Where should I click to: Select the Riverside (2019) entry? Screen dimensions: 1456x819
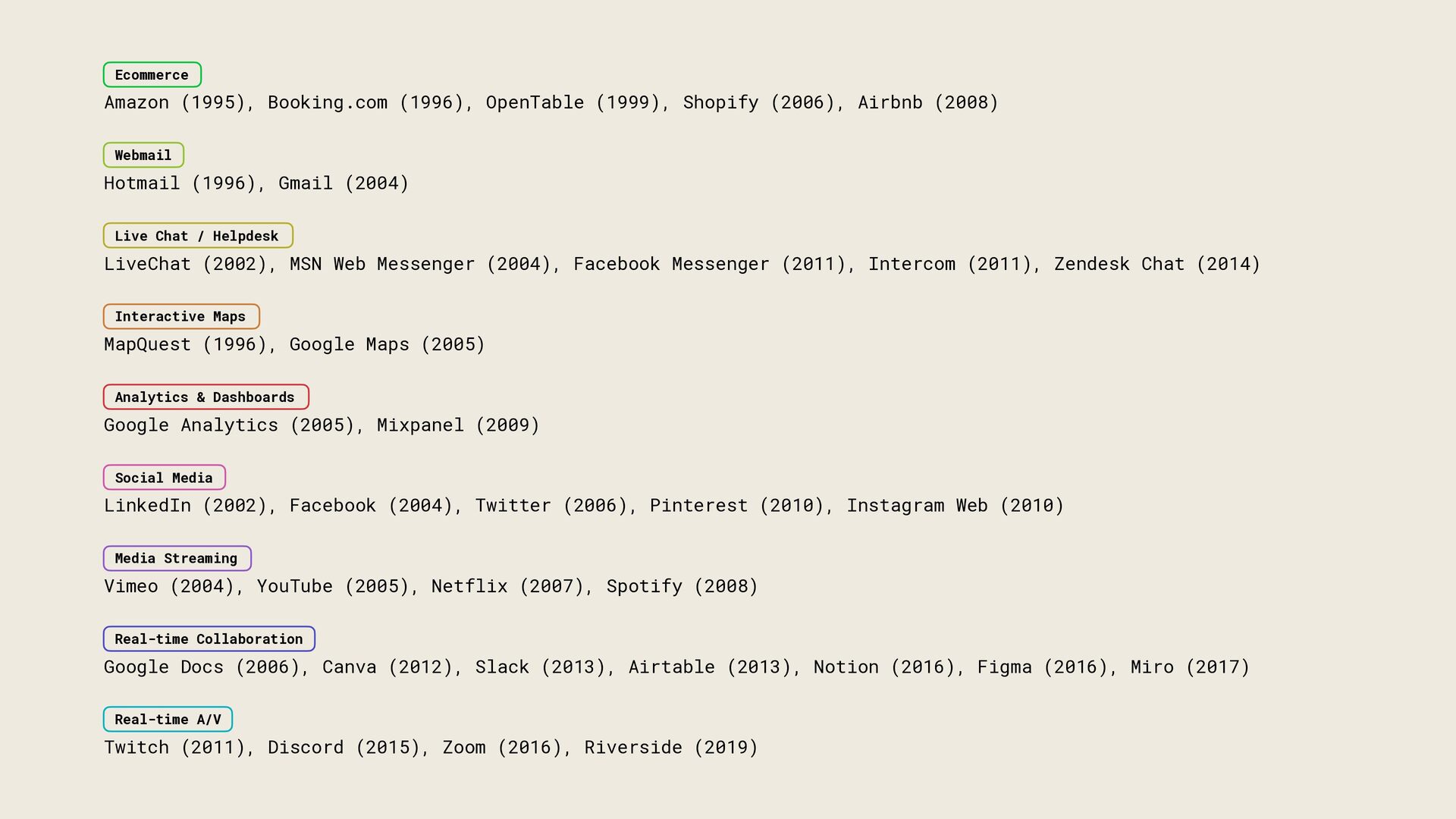671,748
